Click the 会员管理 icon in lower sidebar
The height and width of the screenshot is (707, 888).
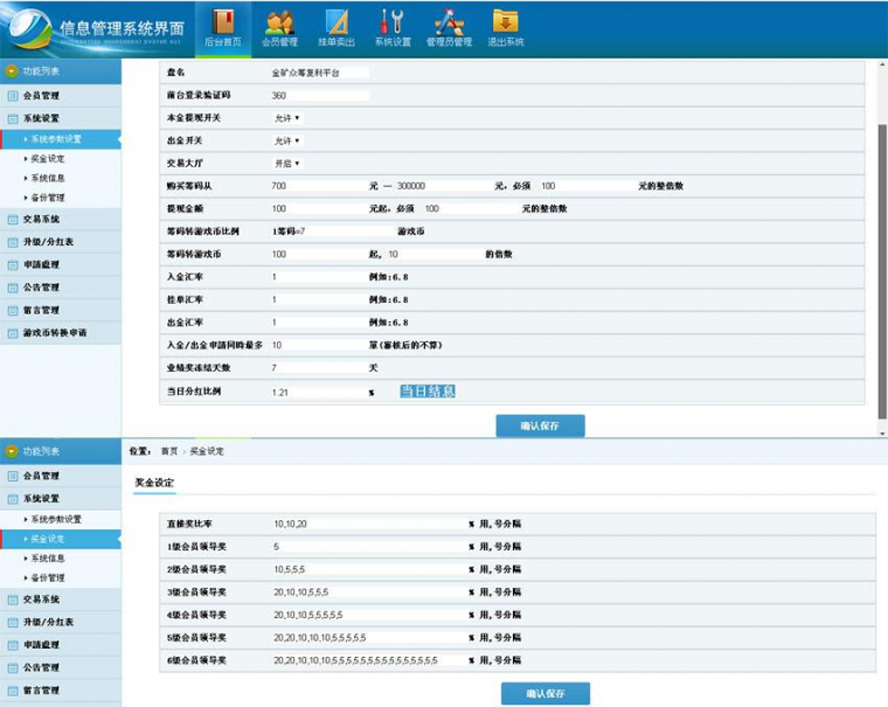(x=13, y=476)
